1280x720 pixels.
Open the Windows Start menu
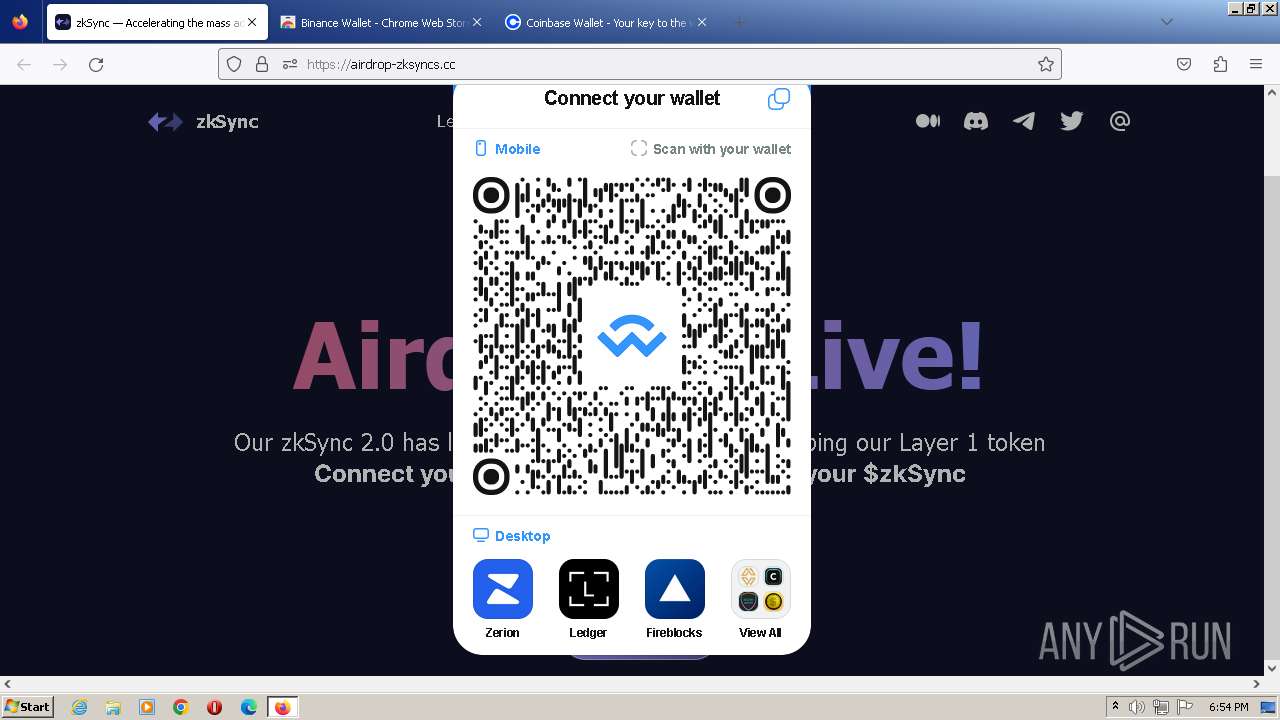(28, 706)
